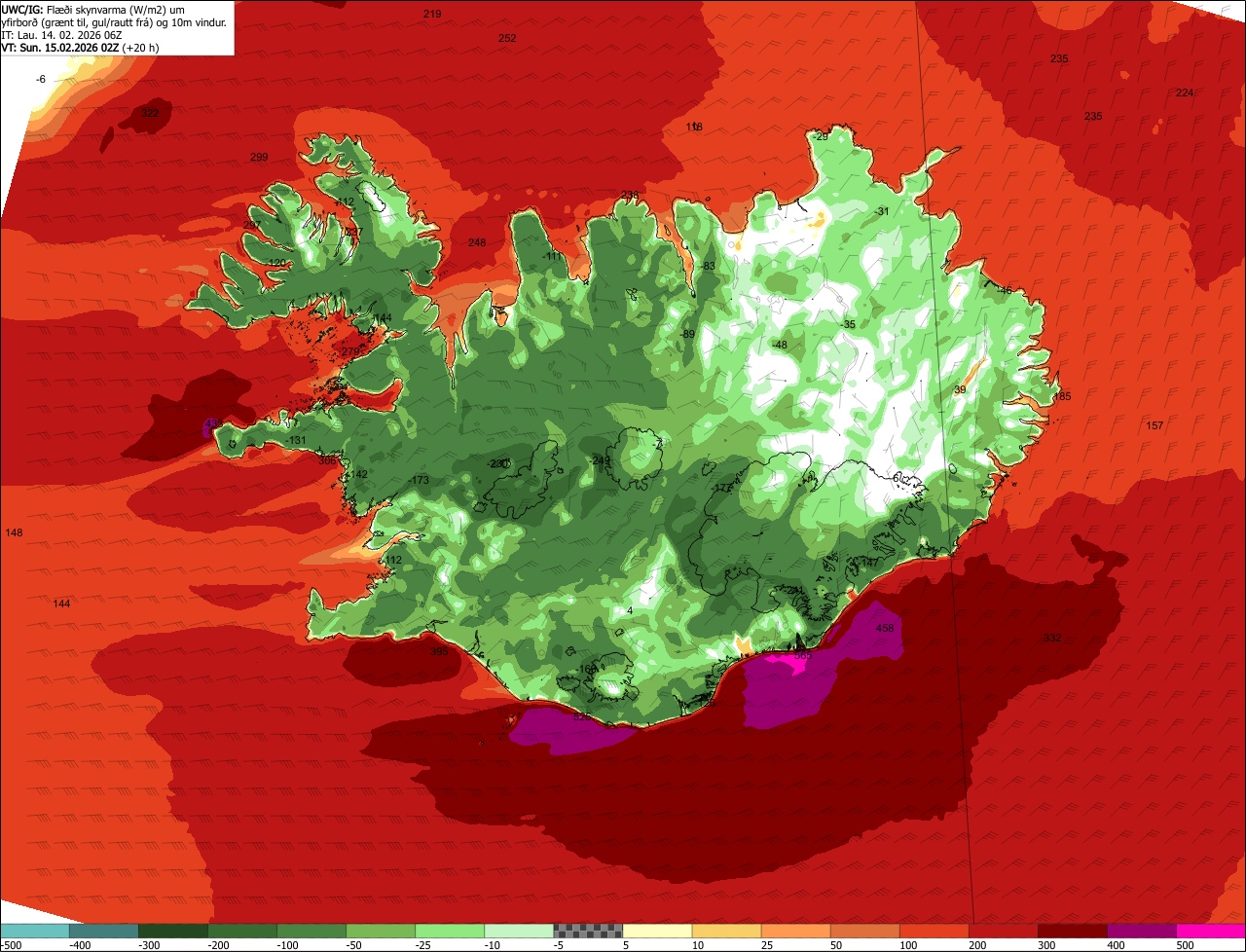Click the '148' value at left edge
The height and width of the screenshot is (952, 1246).
click(x=14, y=533)
